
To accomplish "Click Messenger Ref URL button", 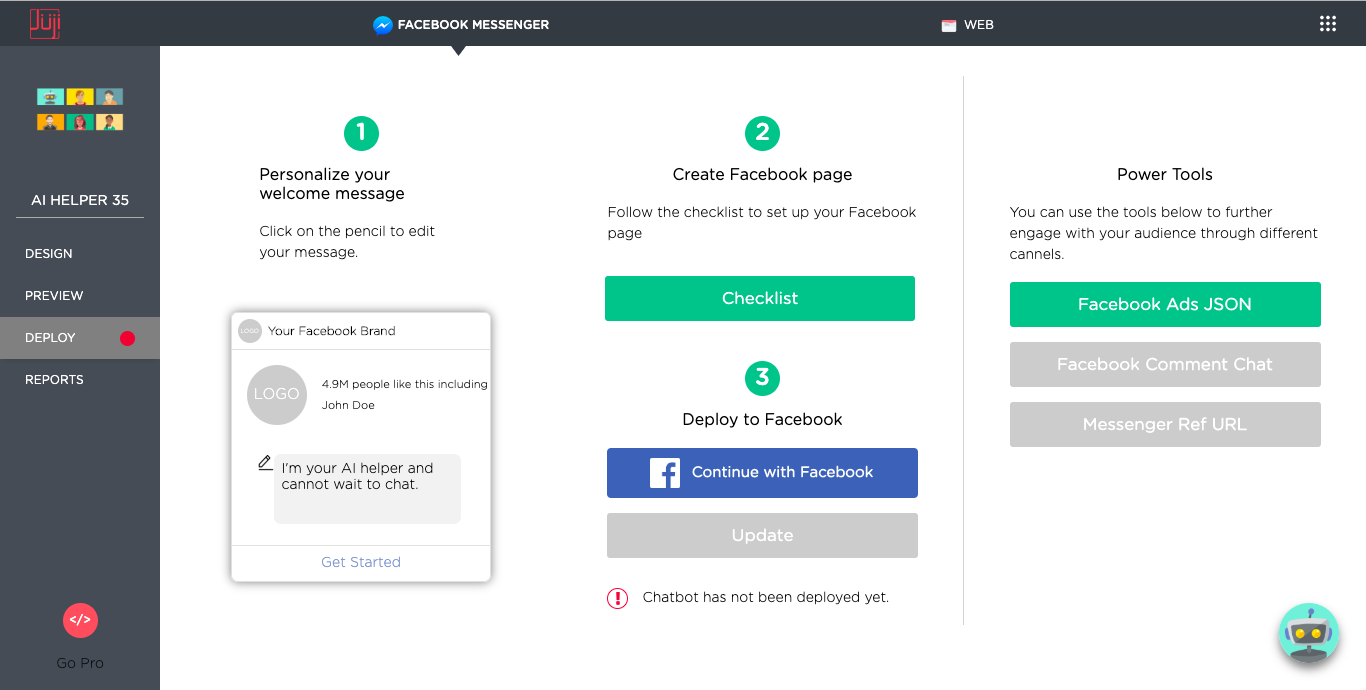I will point(1165,424).
